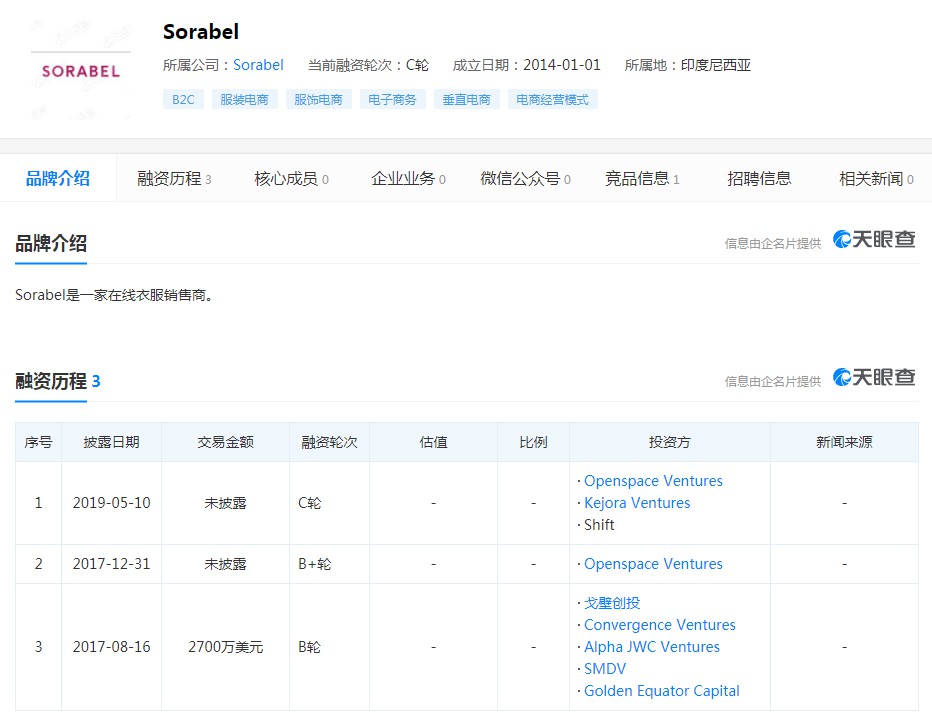932x713 pixels.
Task: Switch to the 招聘信息 tab
Action: (759, 178)
